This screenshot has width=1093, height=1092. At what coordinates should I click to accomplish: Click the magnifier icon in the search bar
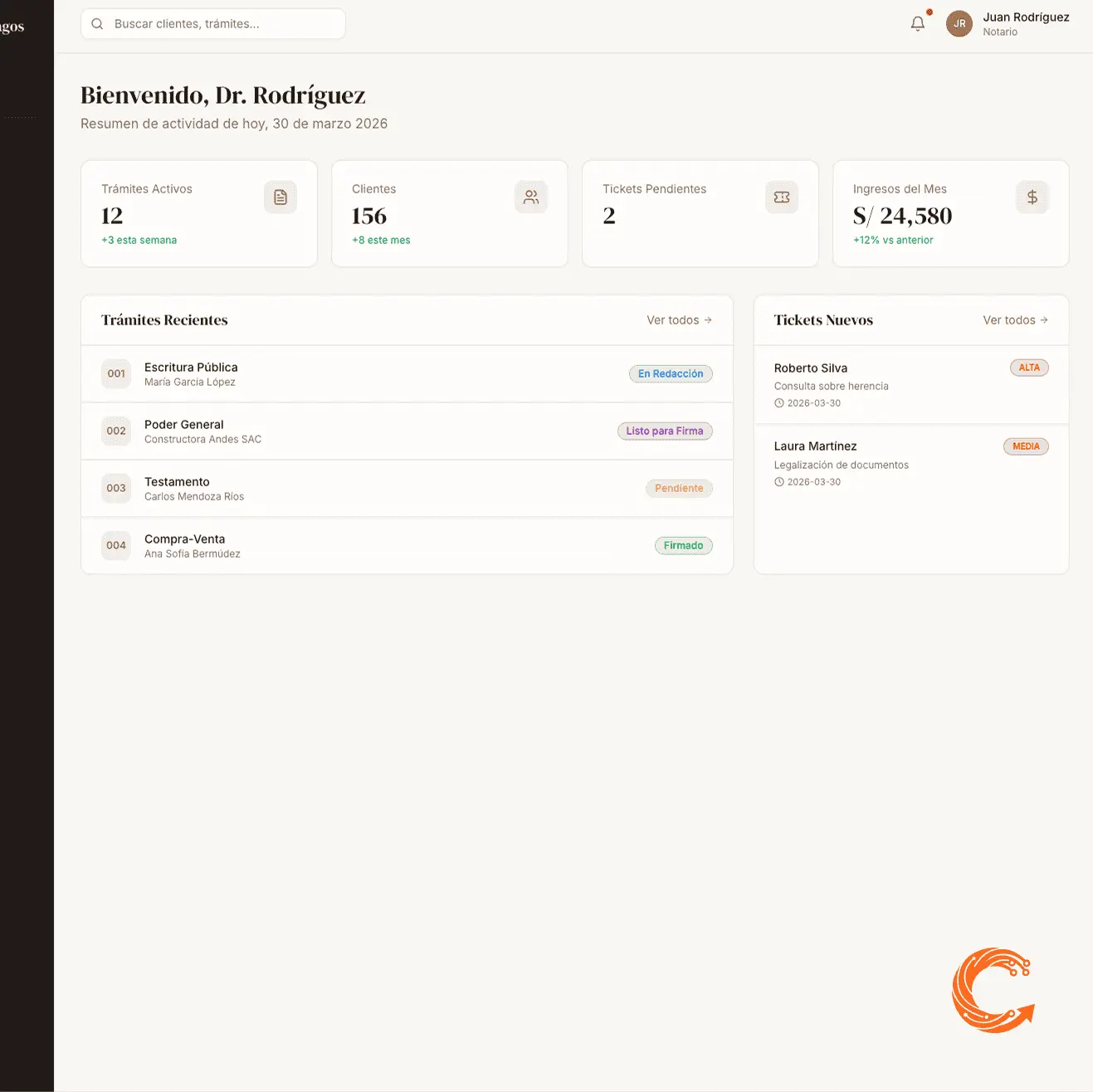pos(97,23)
